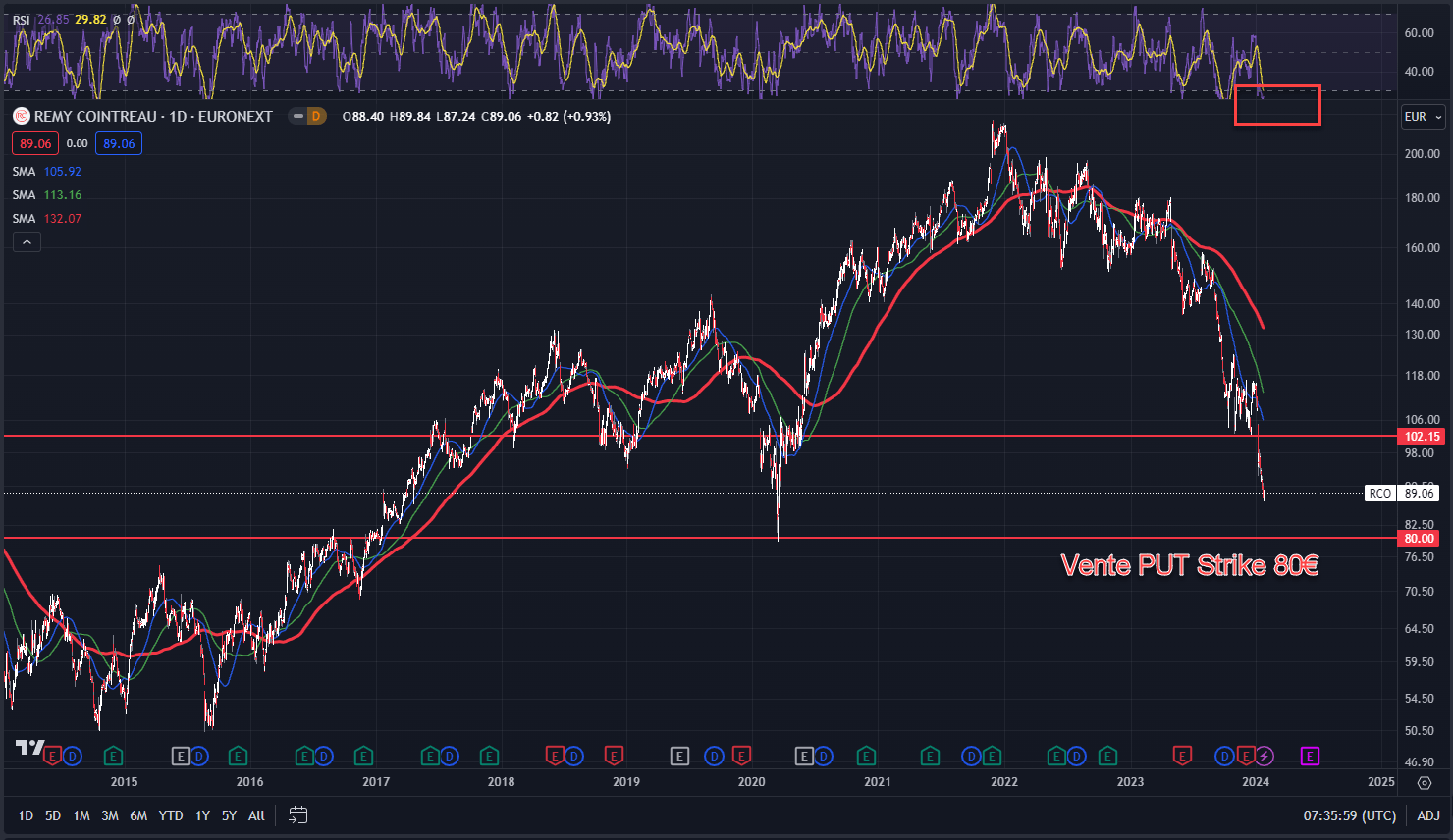The width and height of the screenshot is (1453, 840).
Task: Select the All time range
Action: point(256,815)
